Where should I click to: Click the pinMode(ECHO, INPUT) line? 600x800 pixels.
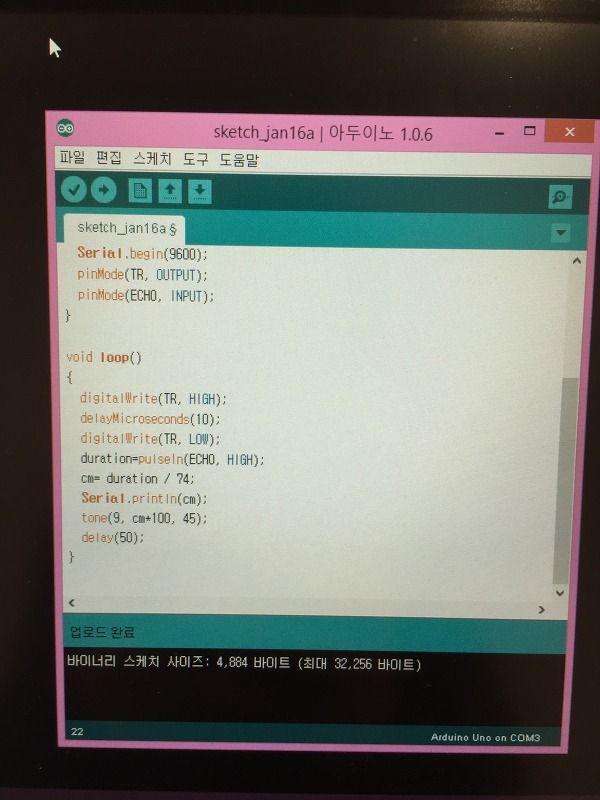click(146, 295)
